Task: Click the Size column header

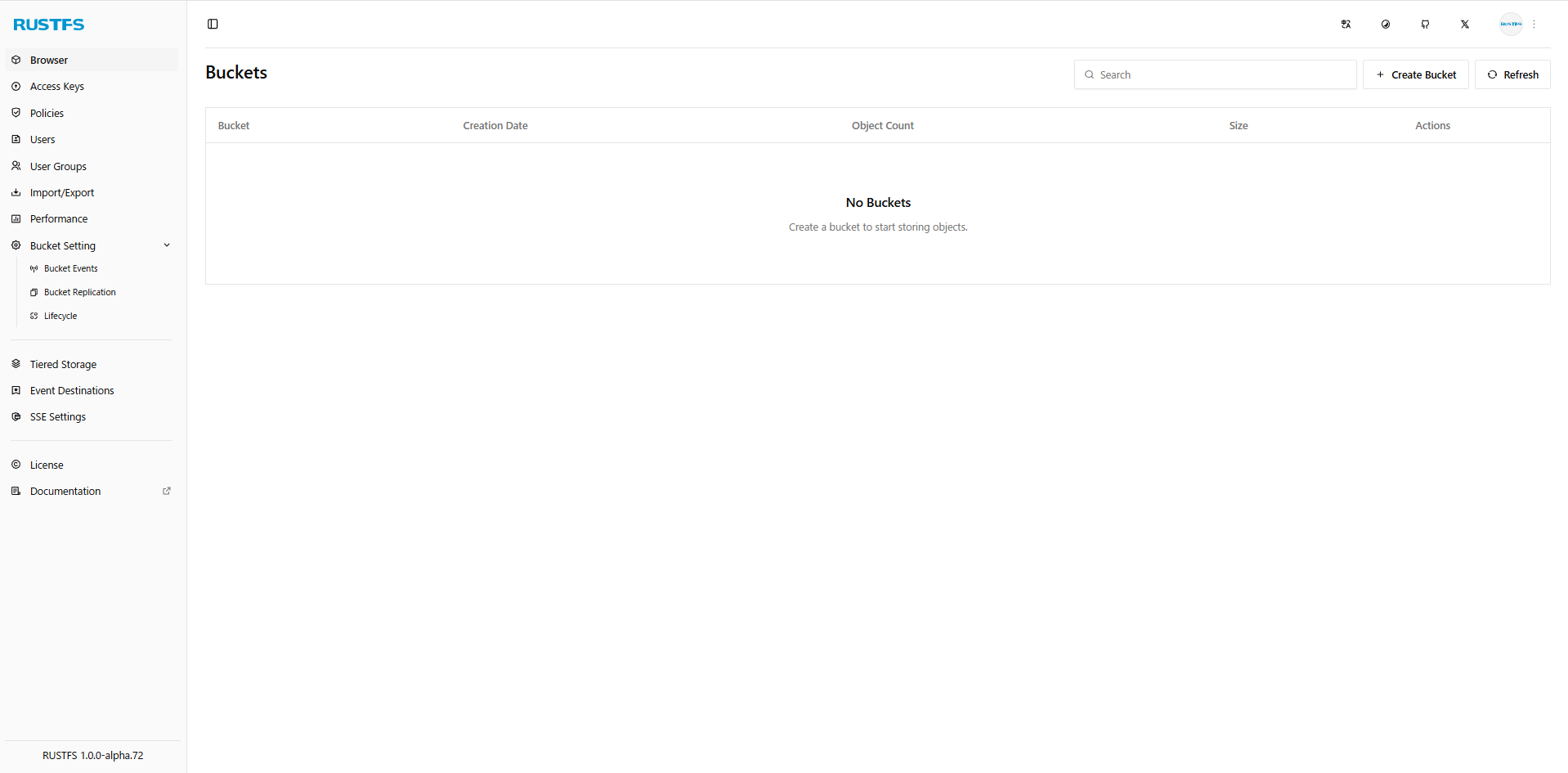Action: tap(1239, 125)
